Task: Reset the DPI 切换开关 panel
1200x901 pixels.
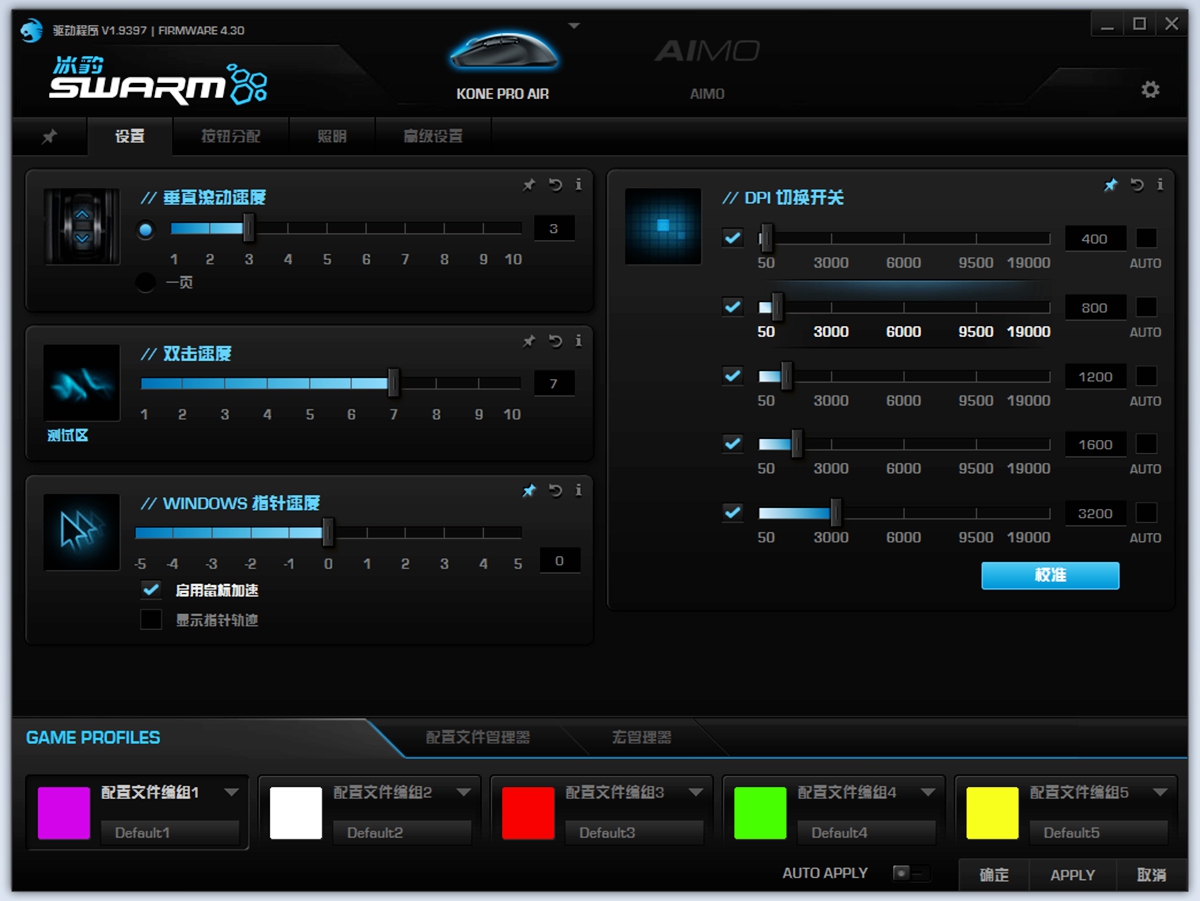Action: pyautogui.click(x=1137, y=185)
